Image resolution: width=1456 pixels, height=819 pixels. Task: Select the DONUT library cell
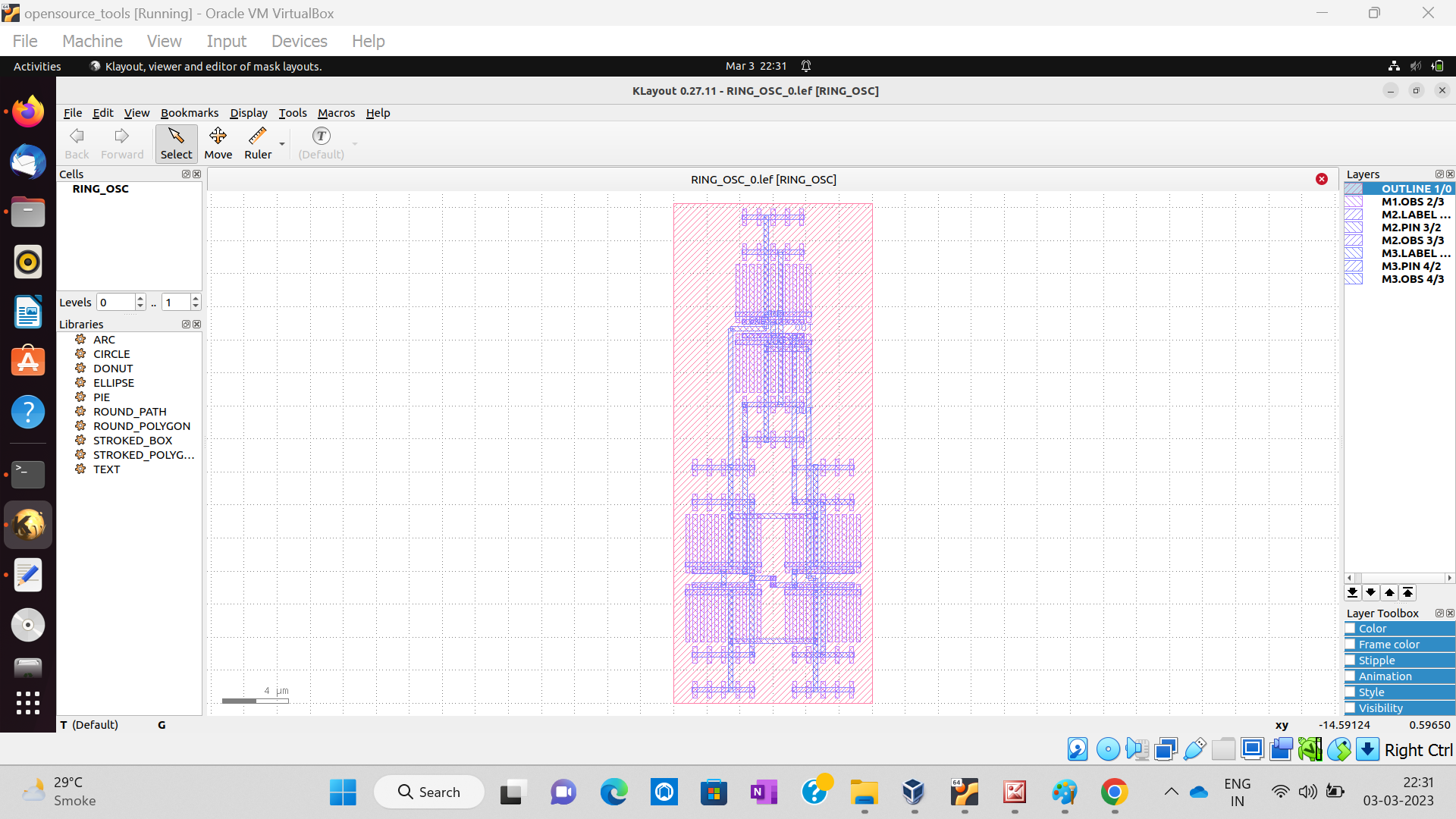click(x=113, y=369)
